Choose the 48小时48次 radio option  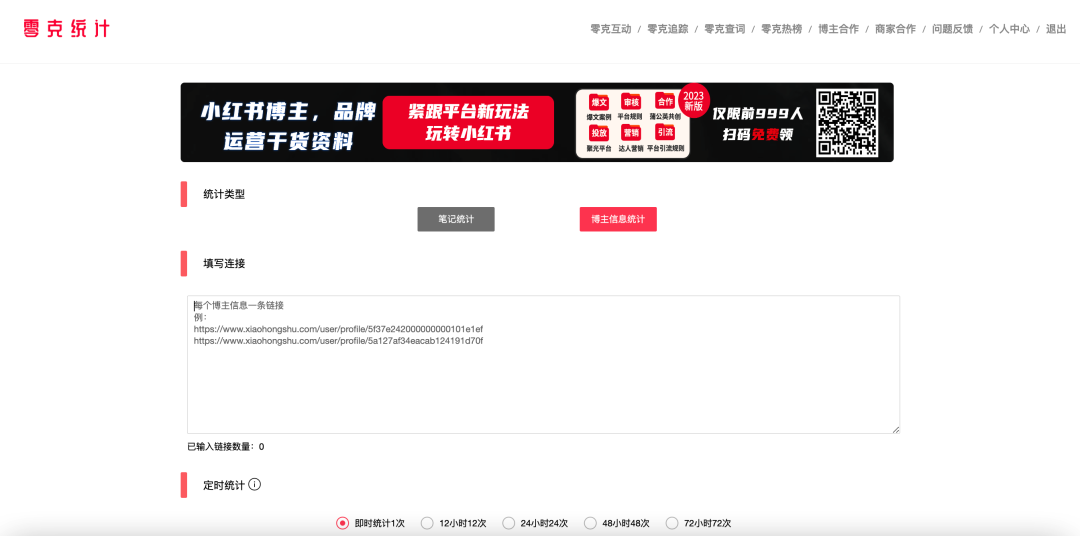[x=590, y=523]
